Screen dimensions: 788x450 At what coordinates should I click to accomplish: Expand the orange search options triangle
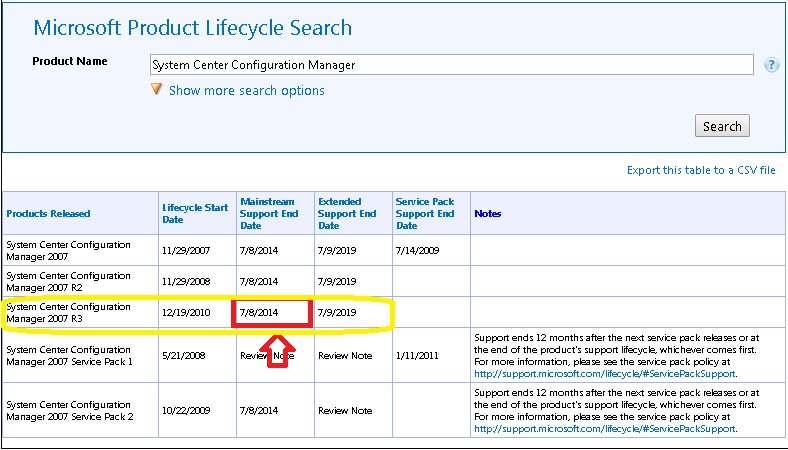coord(157,89)
